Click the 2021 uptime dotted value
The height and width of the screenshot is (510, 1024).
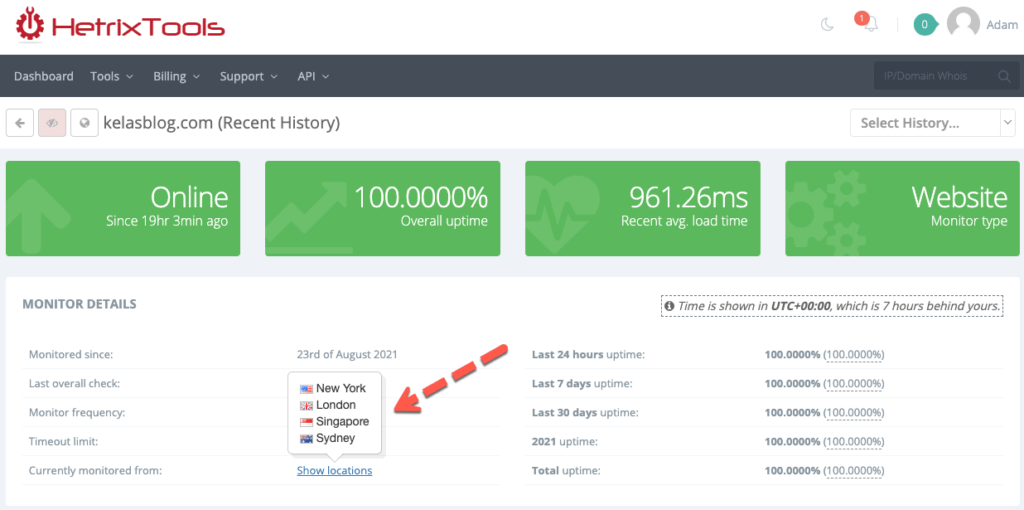click(x=854, y=441)
